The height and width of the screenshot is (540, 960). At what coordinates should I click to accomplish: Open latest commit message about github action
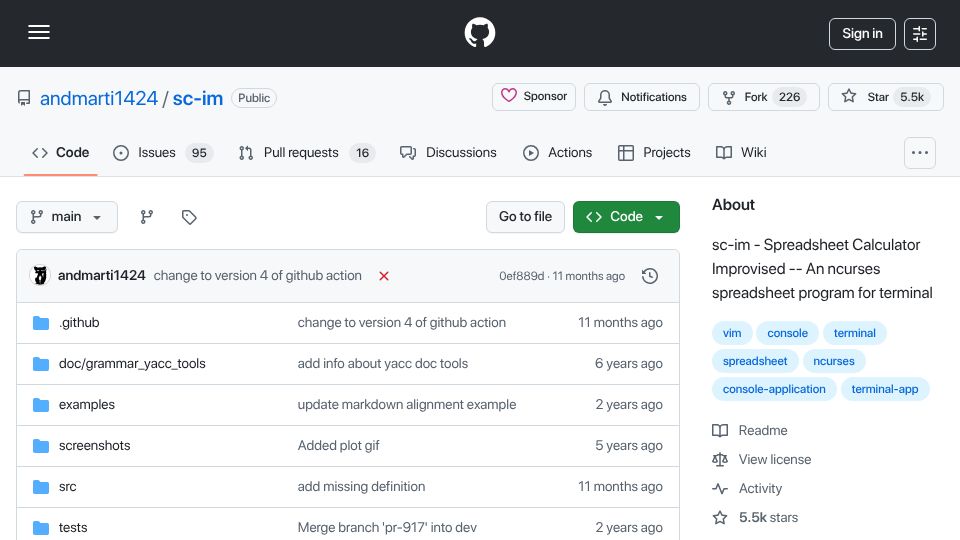click(x=258, y=276)
